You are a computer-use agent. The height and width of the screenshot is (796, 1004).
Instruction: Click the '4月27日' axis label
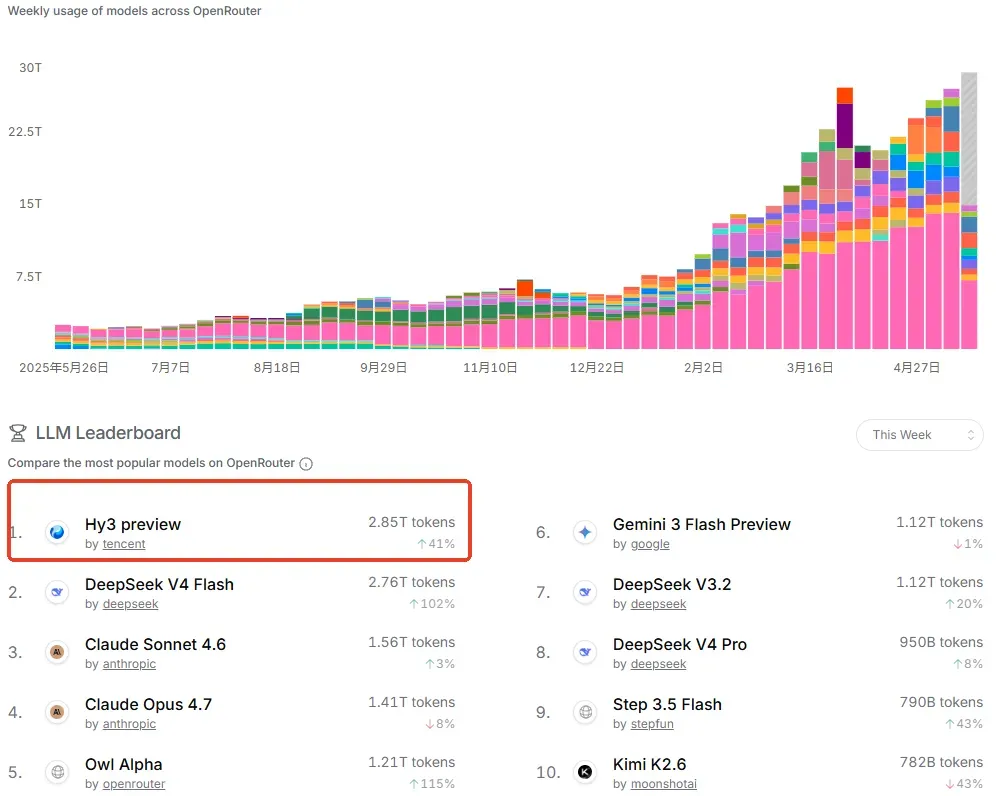pos(917,368)
